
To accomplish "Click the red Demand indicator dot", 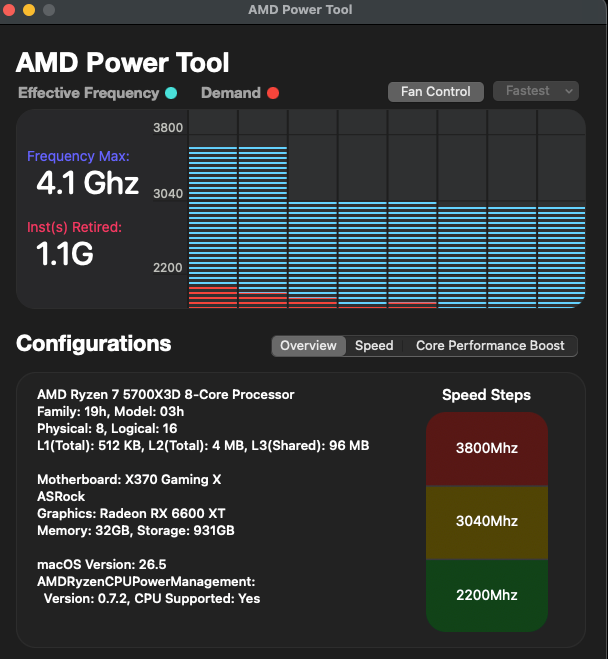I will pos(273,93).
